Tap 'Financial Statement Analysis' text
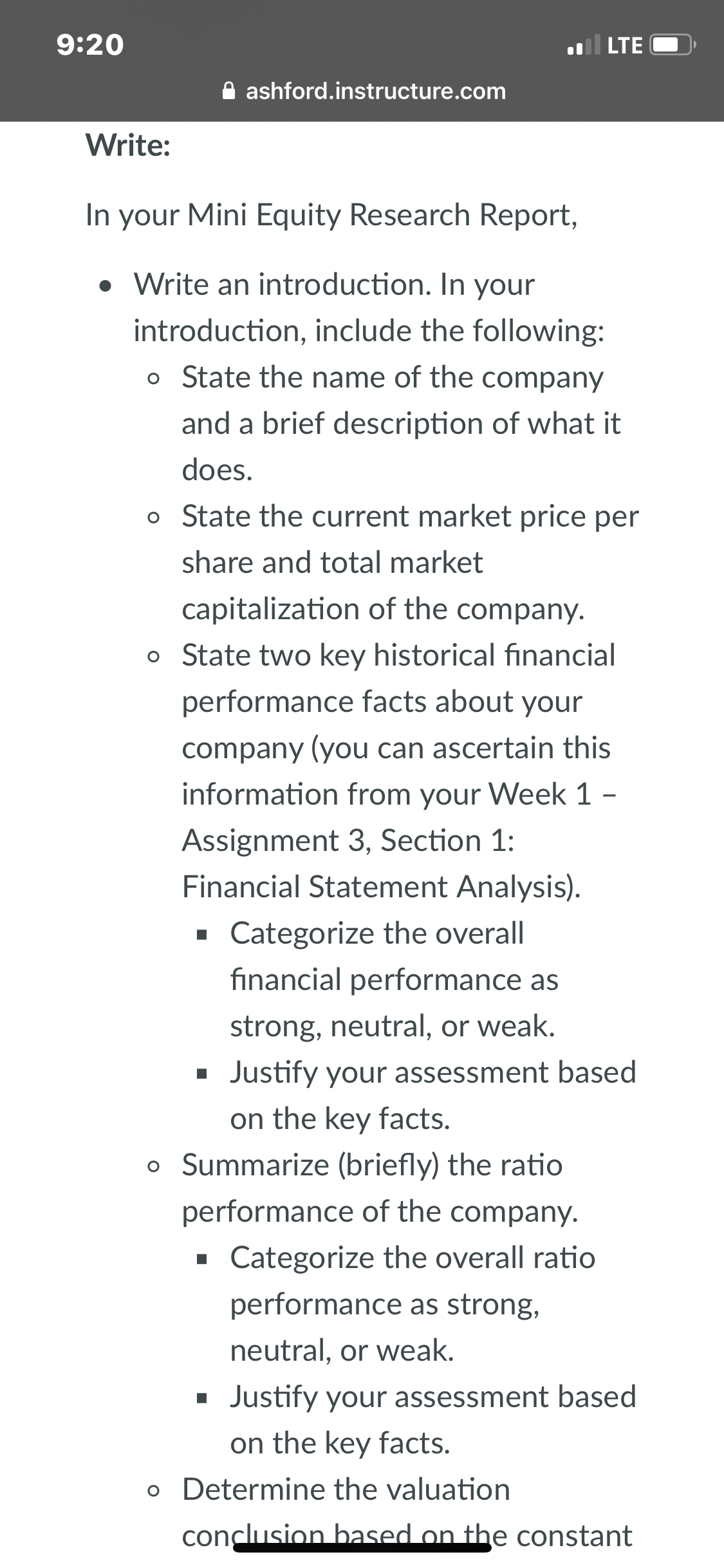The width and height of the screenshot is (724, 1568). [381, 886]
